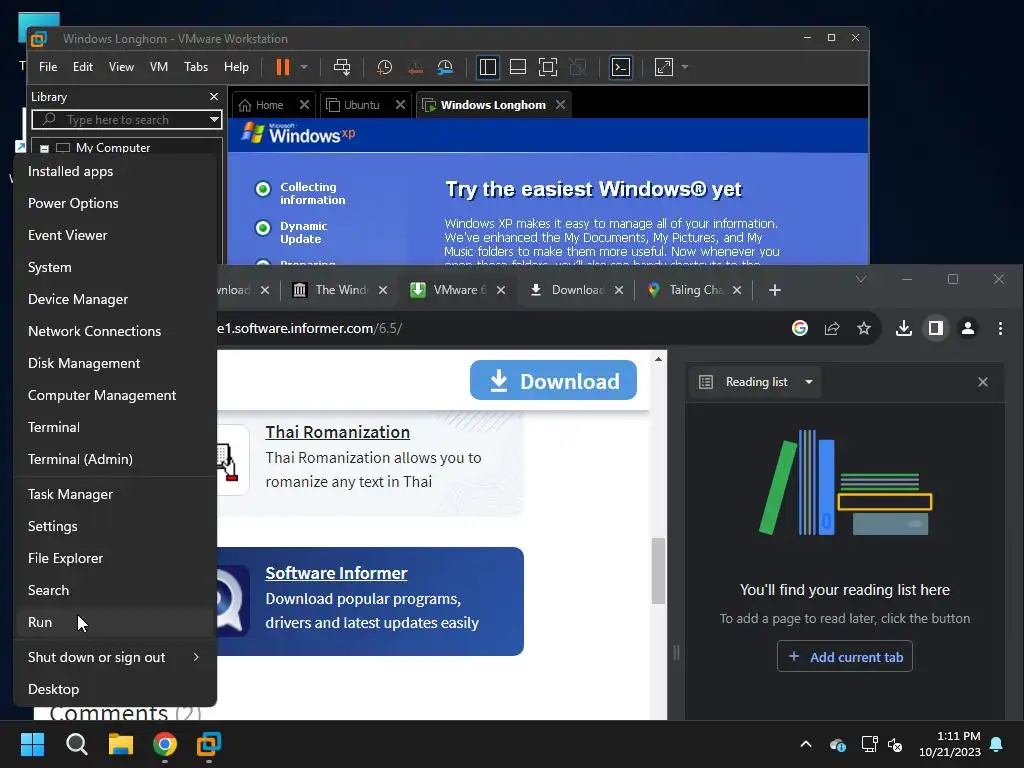Close the Taling Cha tab in Chrome
Screen dimensions: 1024x768
pos(737,290)
